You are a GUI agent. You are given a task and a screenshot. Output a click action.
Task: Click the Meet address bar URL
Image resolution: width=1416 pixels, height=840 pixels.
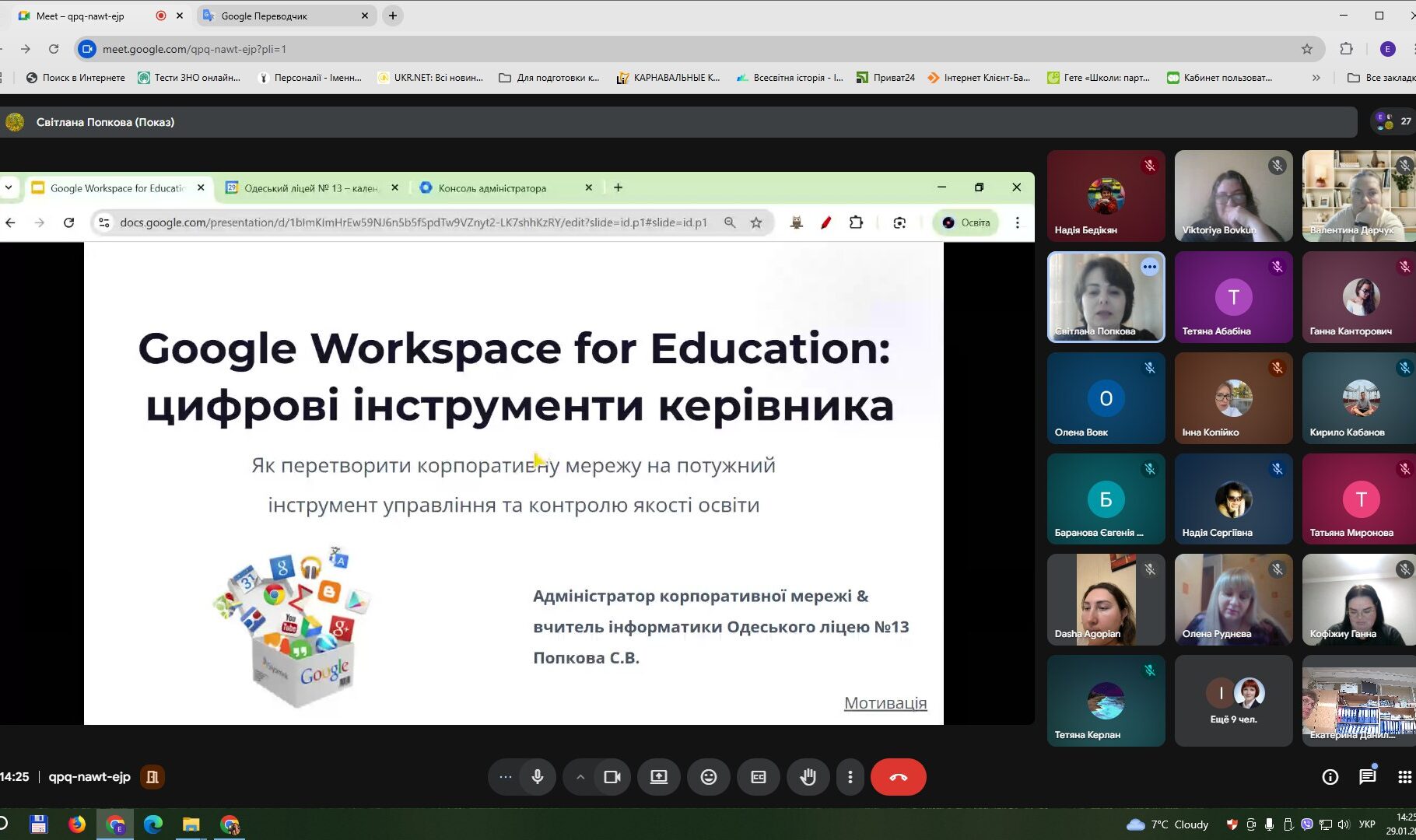195,49
